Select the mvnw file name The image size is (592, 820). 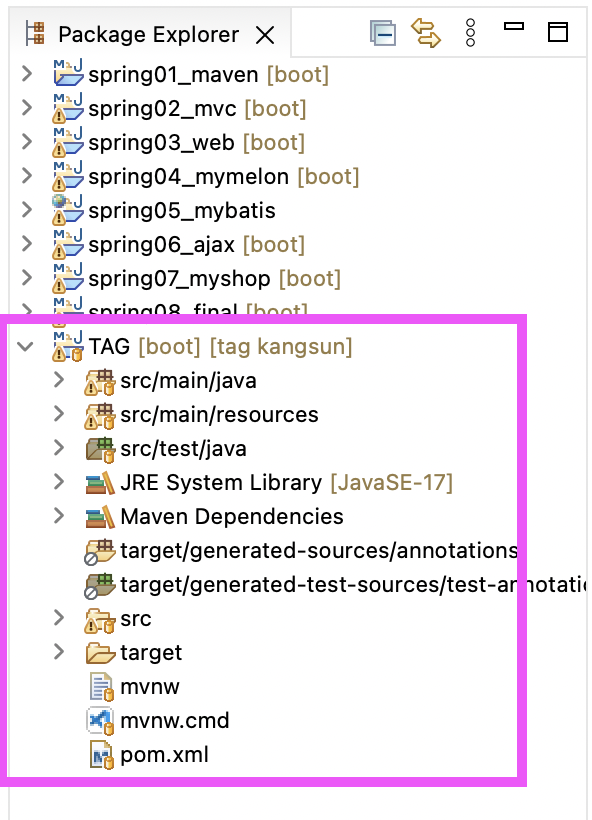(x=150, y=687)
